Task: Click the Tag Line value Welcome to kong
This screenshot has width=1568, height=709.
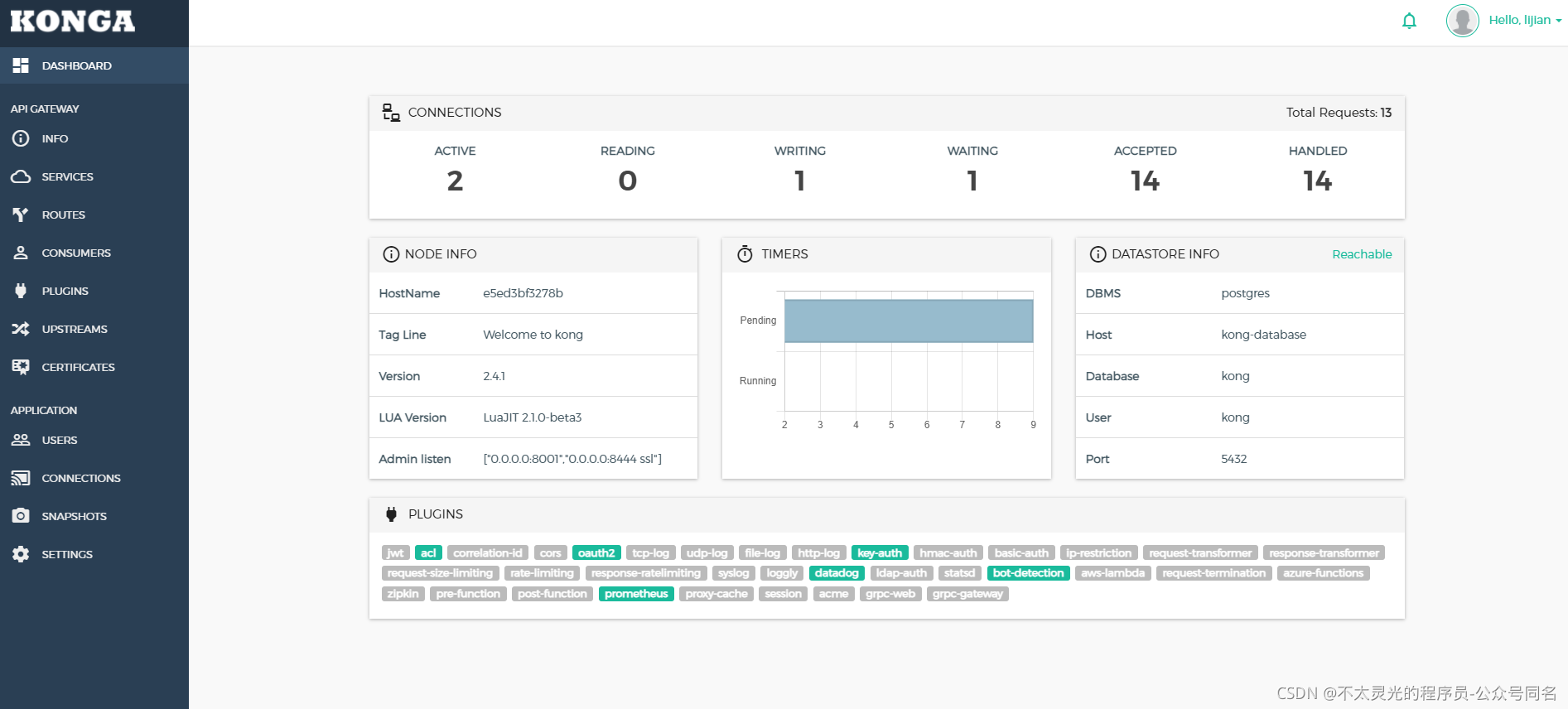Action: pyautogui.click(x=533, y=335)
